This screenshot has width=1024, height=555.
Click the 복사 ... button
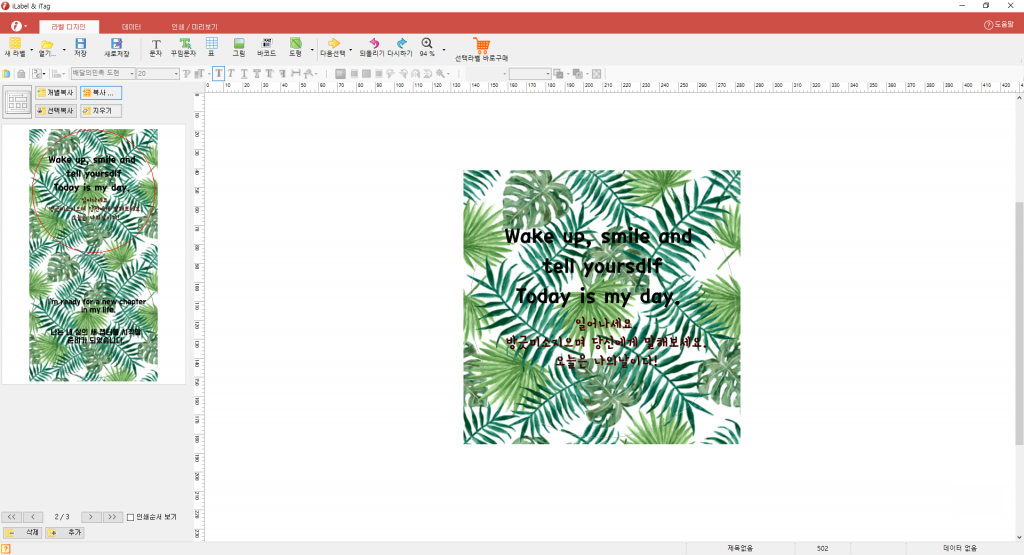pos(101,93)
